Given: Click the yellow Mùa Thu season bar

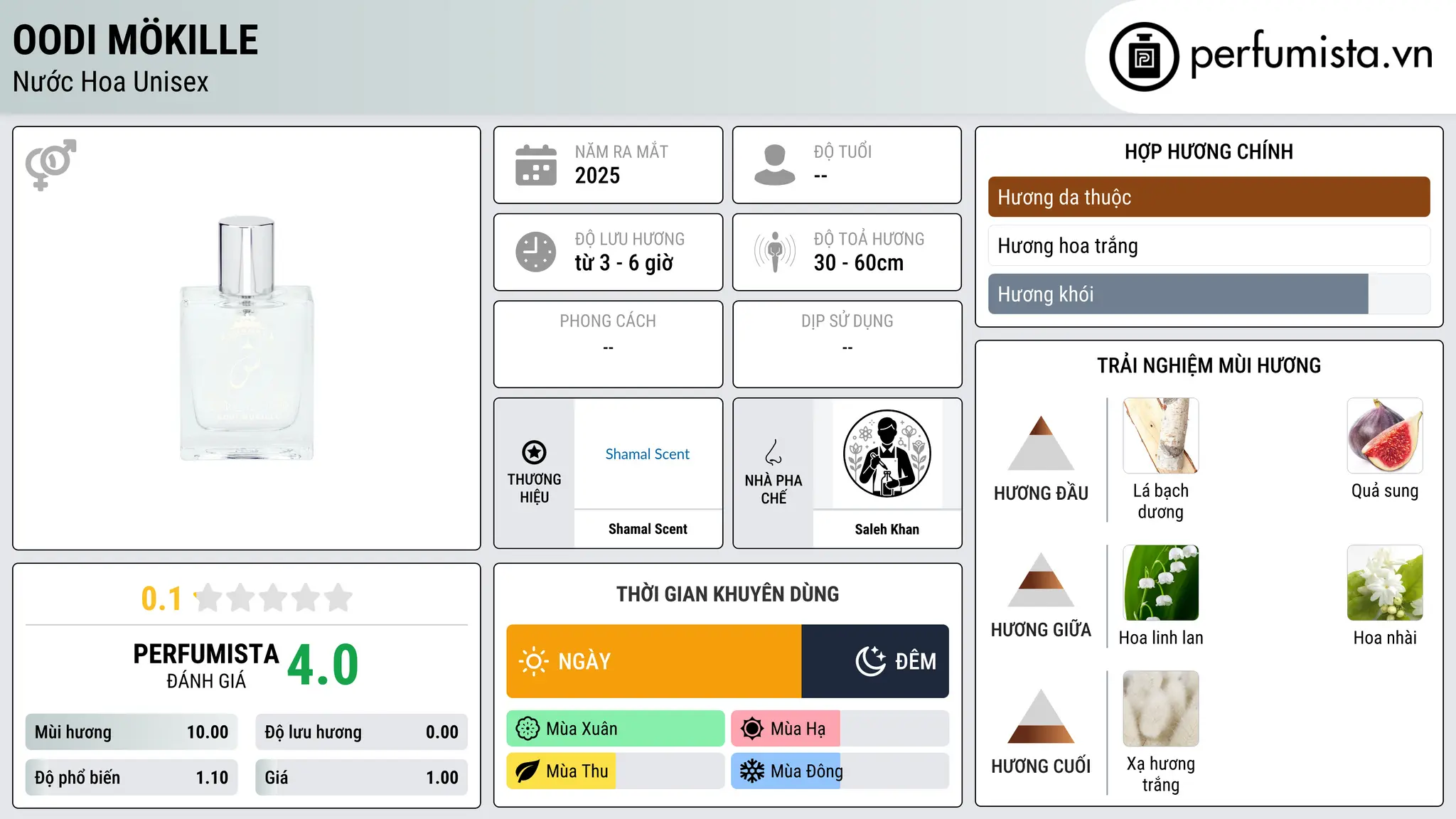Looking at the screenshot, I should (x=616, y=771).
